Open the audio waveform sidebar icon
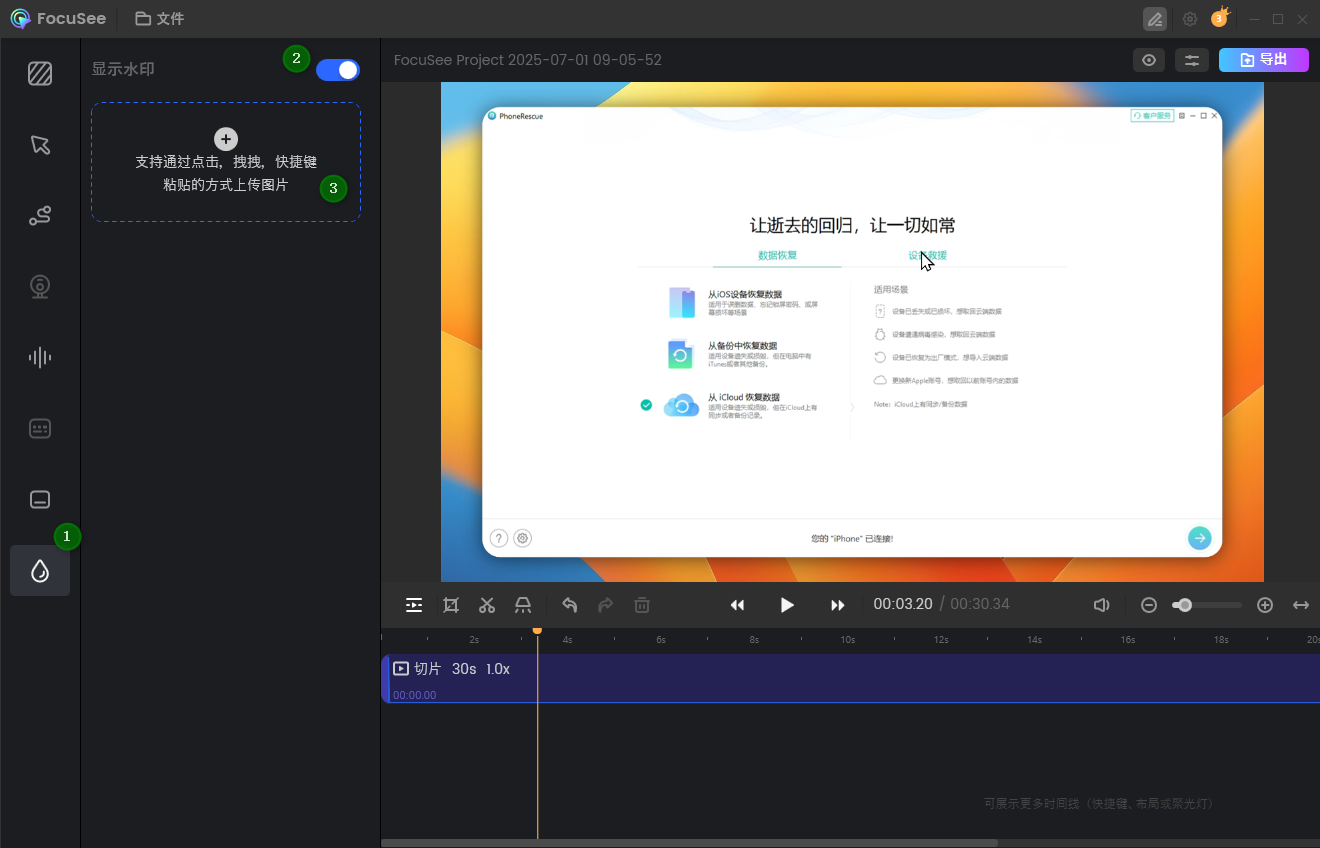This screenshot has width=1320, height=848. 40,358
